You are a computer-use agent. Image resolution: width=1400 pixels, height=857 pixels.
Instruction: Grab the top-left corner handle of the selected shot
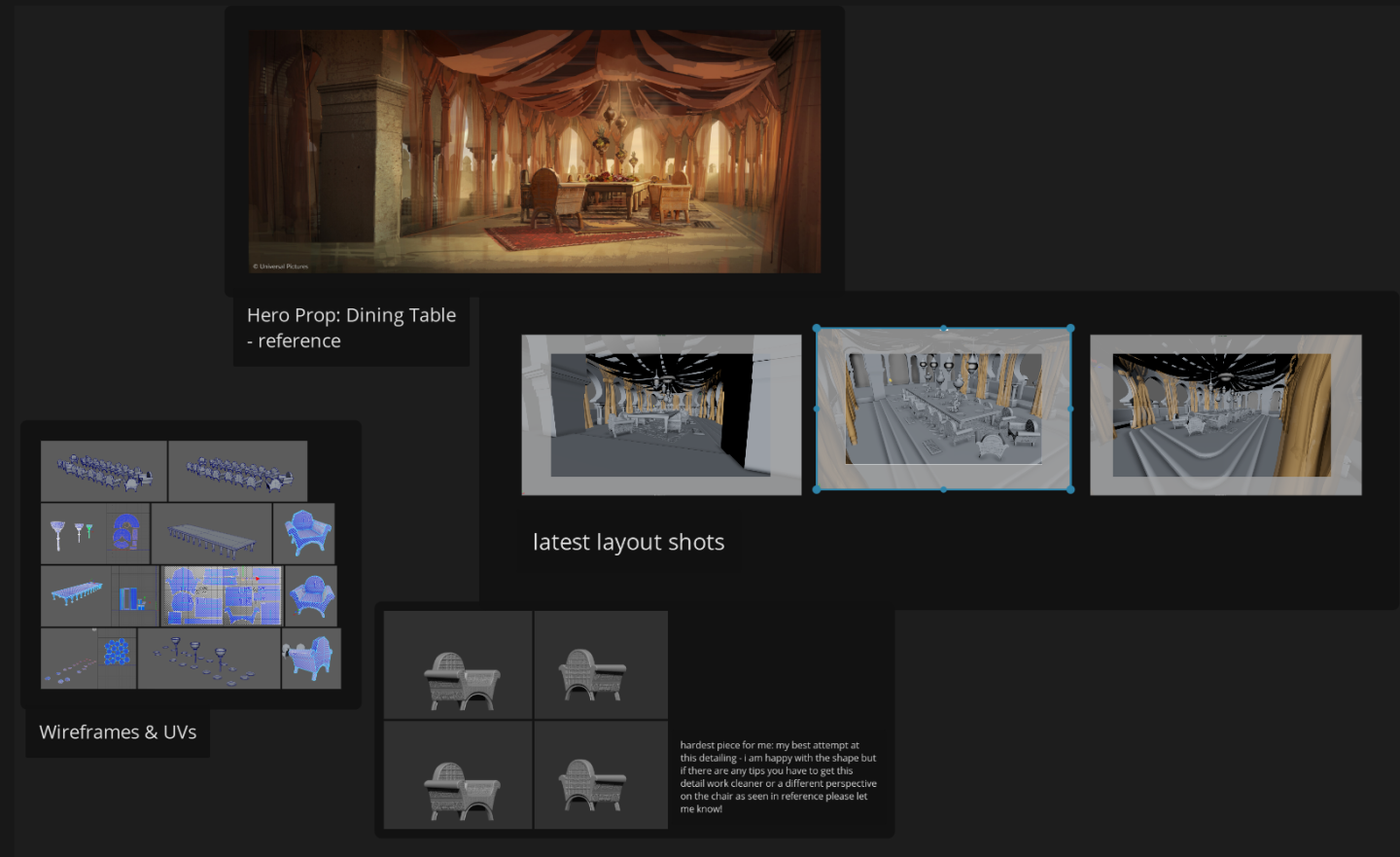point(817,328)
